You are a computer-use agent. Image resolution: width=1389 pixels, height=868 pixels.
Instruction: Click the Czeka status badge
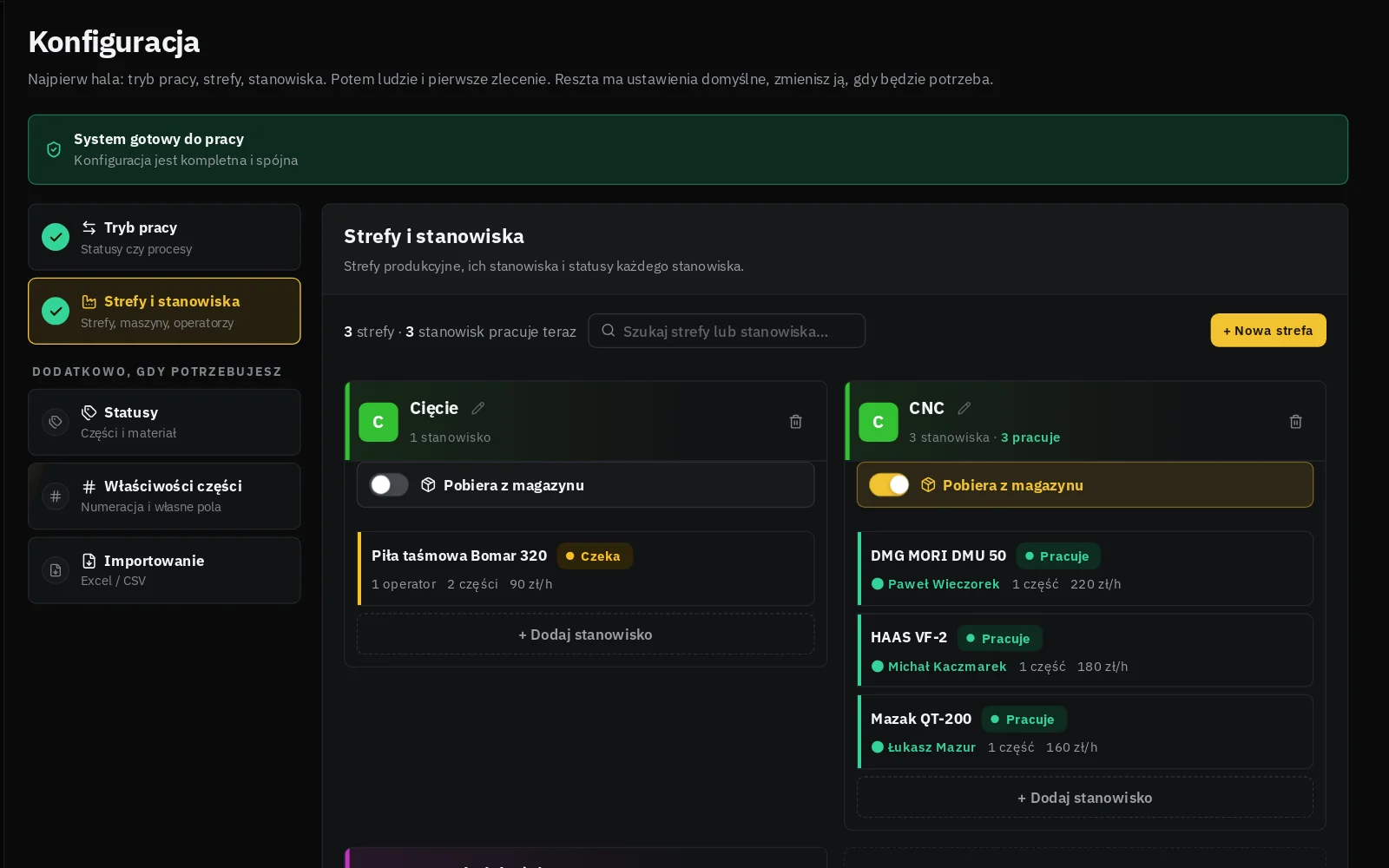595,556
